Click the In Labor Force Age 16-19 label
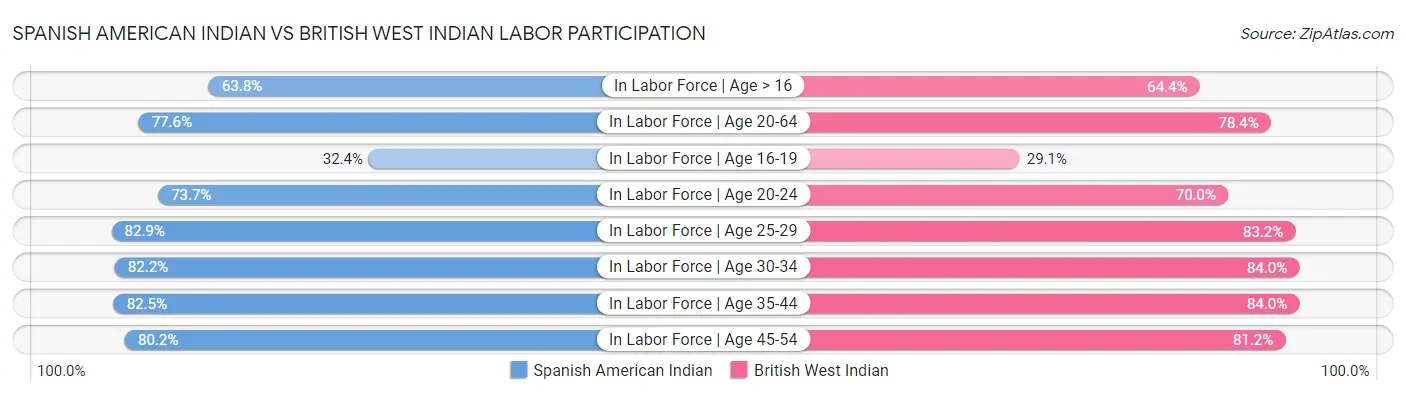 click(x=703, y=158)
